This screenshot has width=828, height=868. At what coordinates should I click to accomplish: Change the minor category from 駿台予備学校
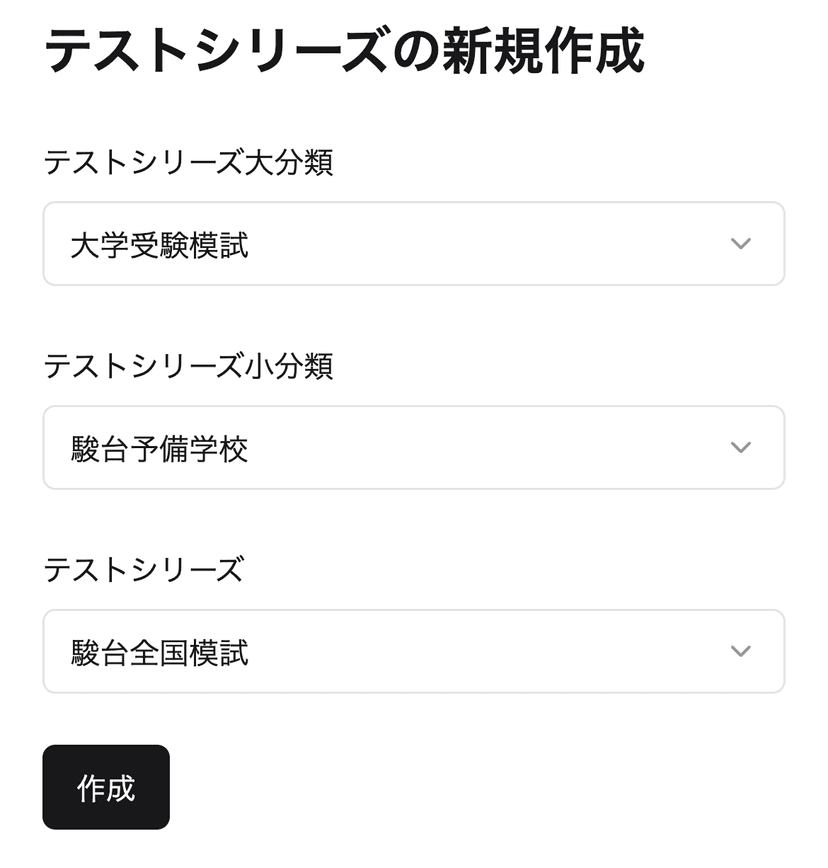click(413, 447)
